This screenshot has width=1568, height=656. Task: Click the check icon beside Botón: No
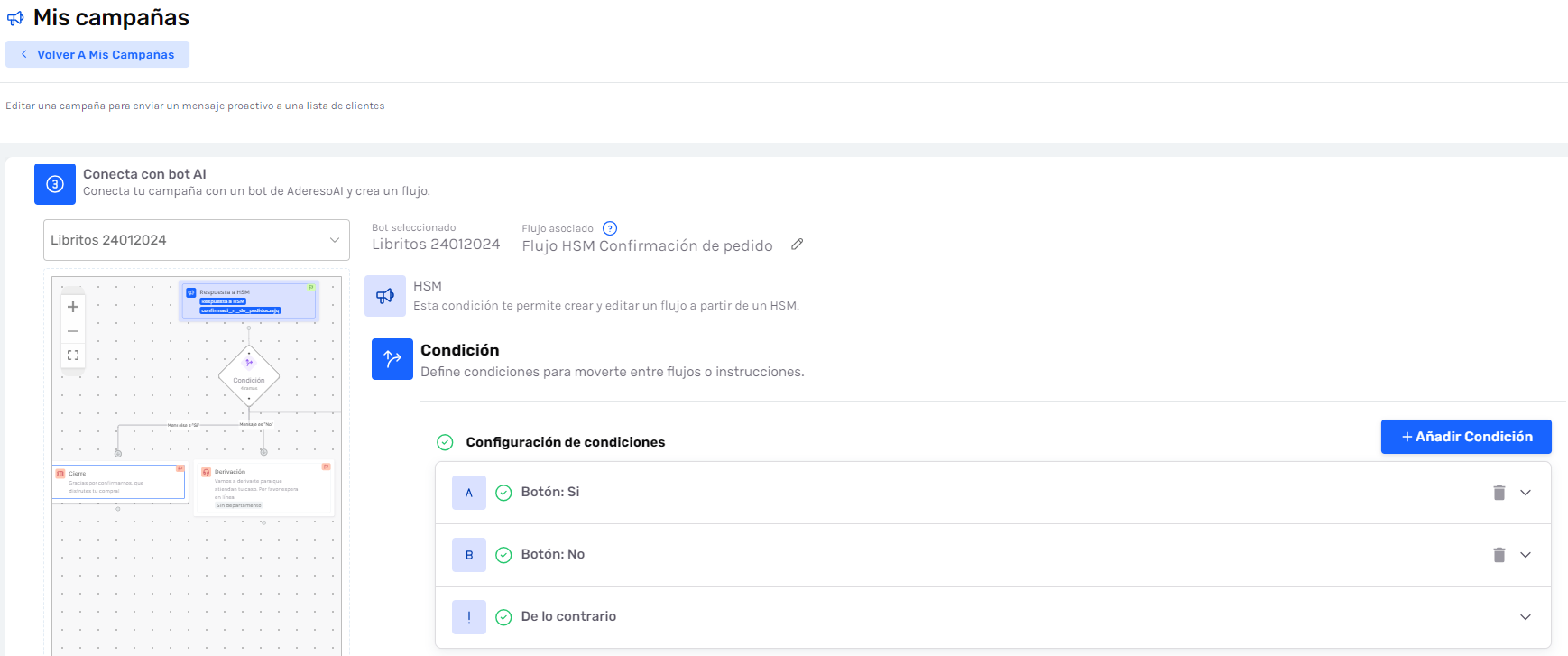coord(504,555)
